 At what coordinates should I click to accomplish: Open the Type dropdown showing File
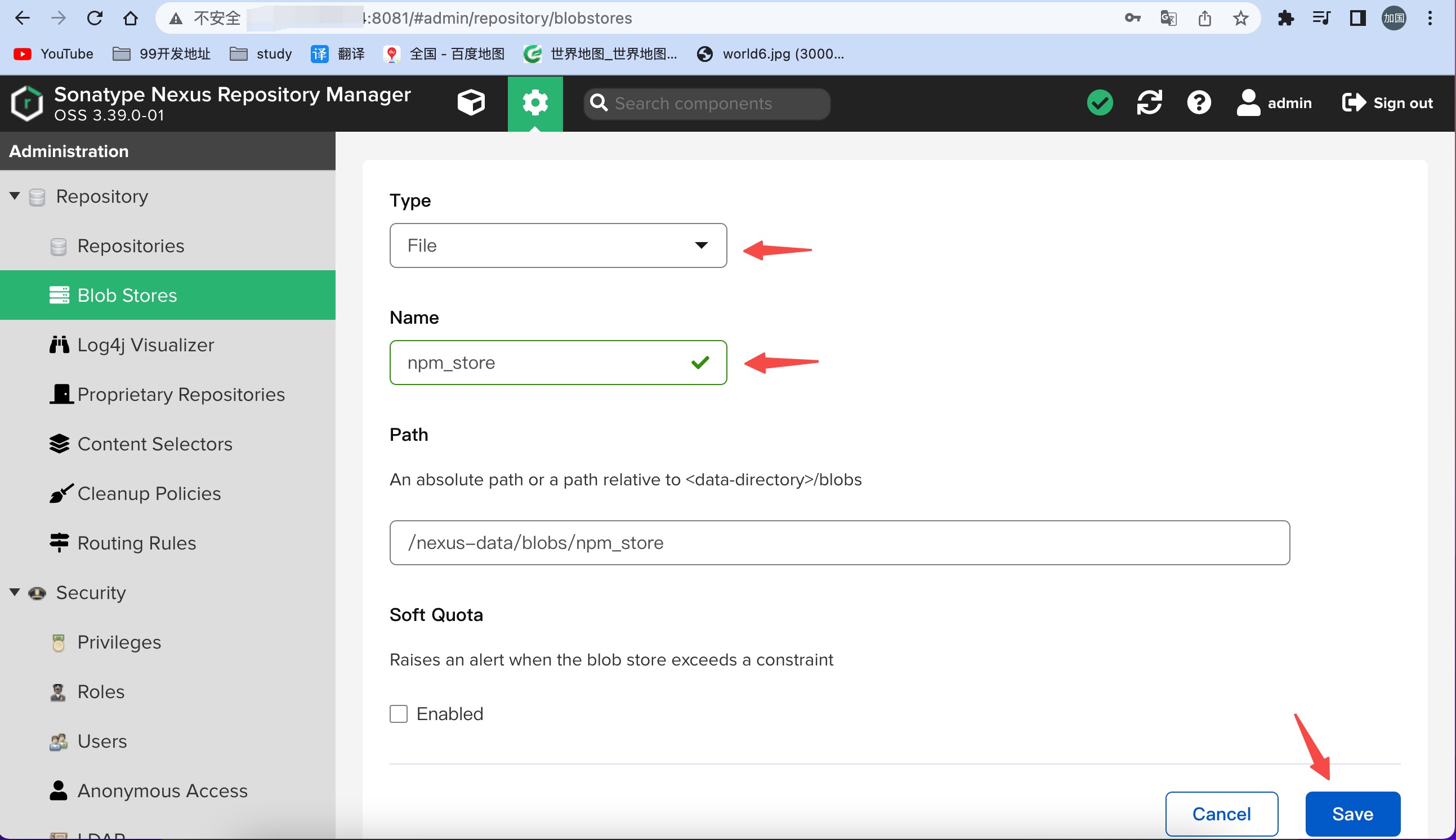[x=558, y=245]
